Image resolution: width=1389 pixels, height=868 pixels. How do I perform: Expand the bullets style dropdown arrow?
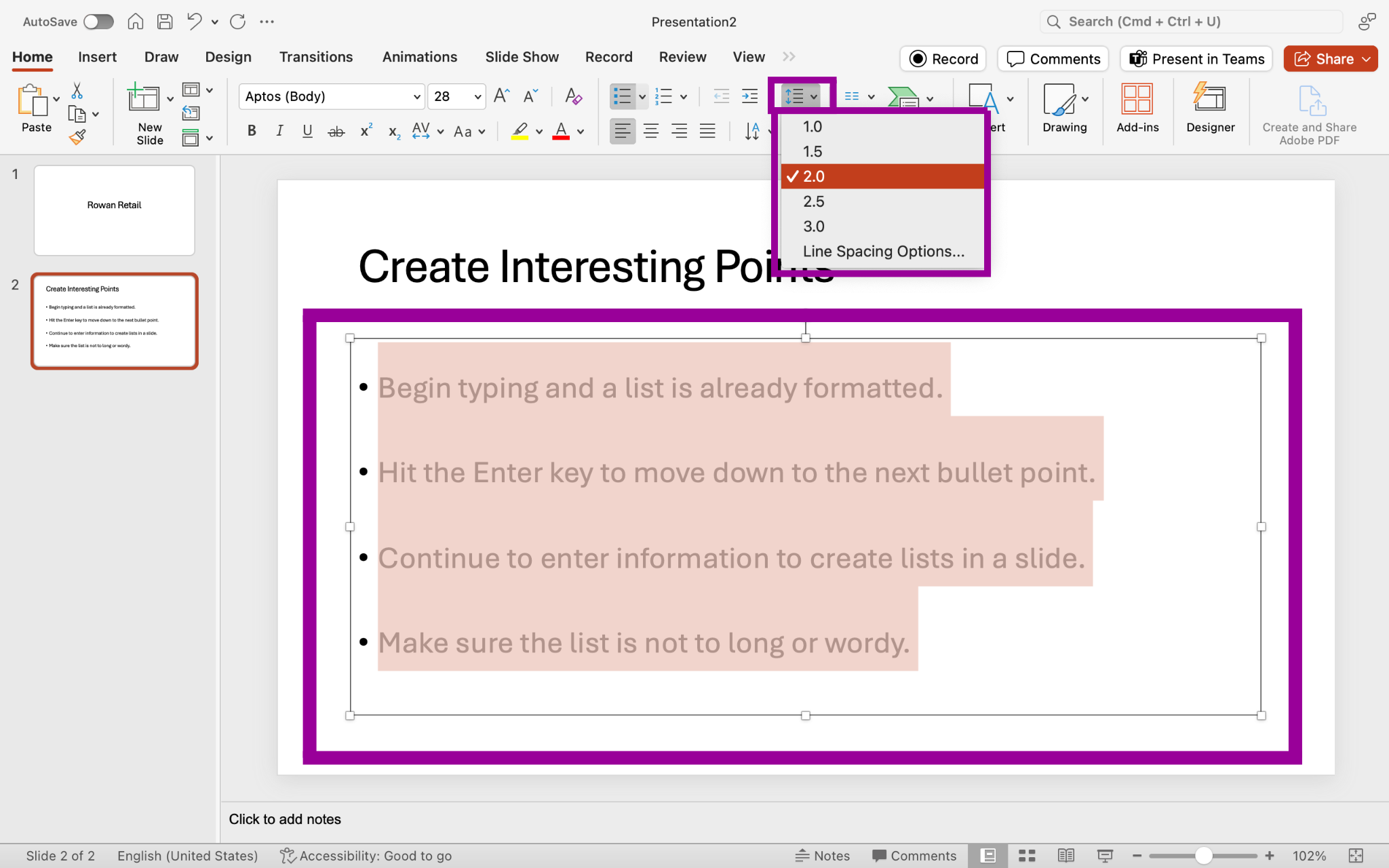click(642, 96)
